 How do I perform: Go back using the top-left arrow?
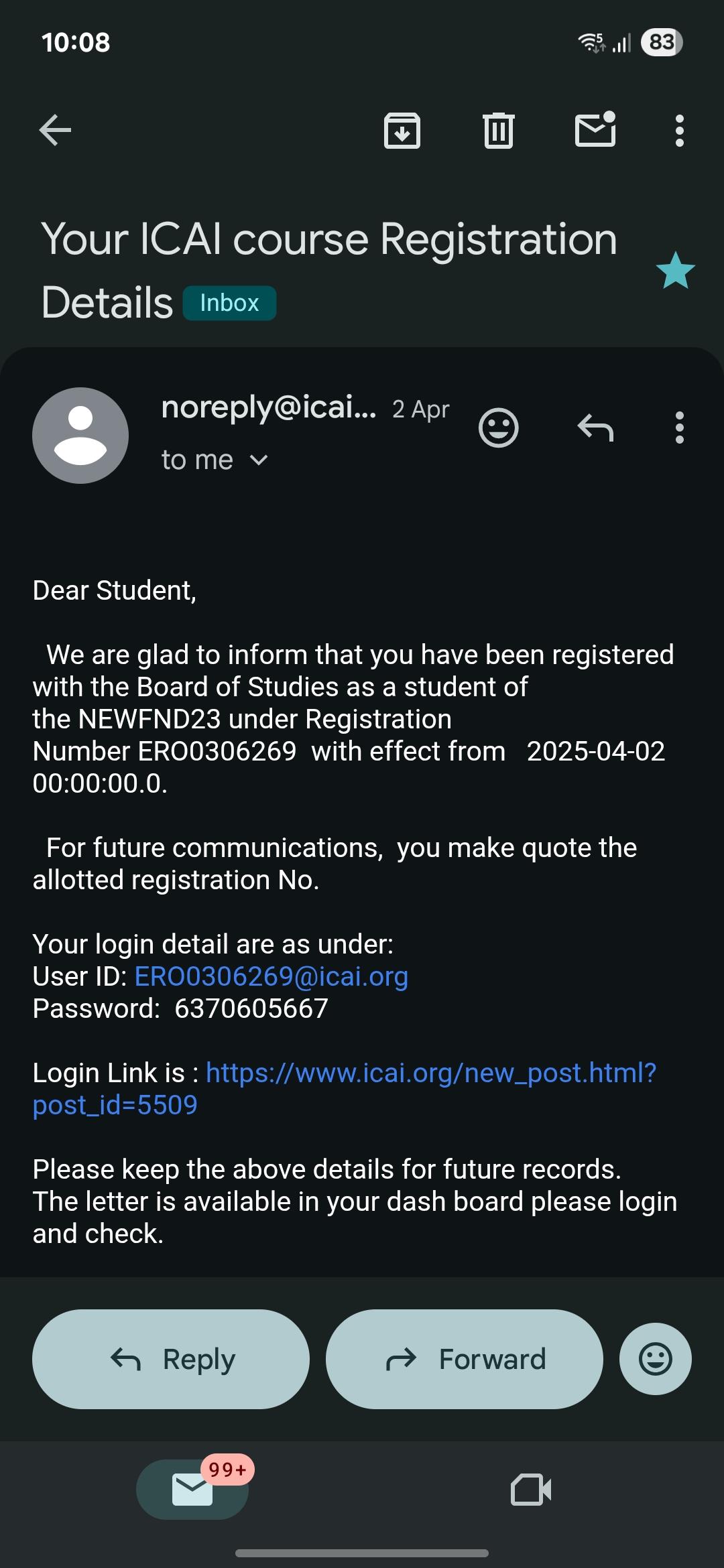pyautogui.click(x=55, y=130)
